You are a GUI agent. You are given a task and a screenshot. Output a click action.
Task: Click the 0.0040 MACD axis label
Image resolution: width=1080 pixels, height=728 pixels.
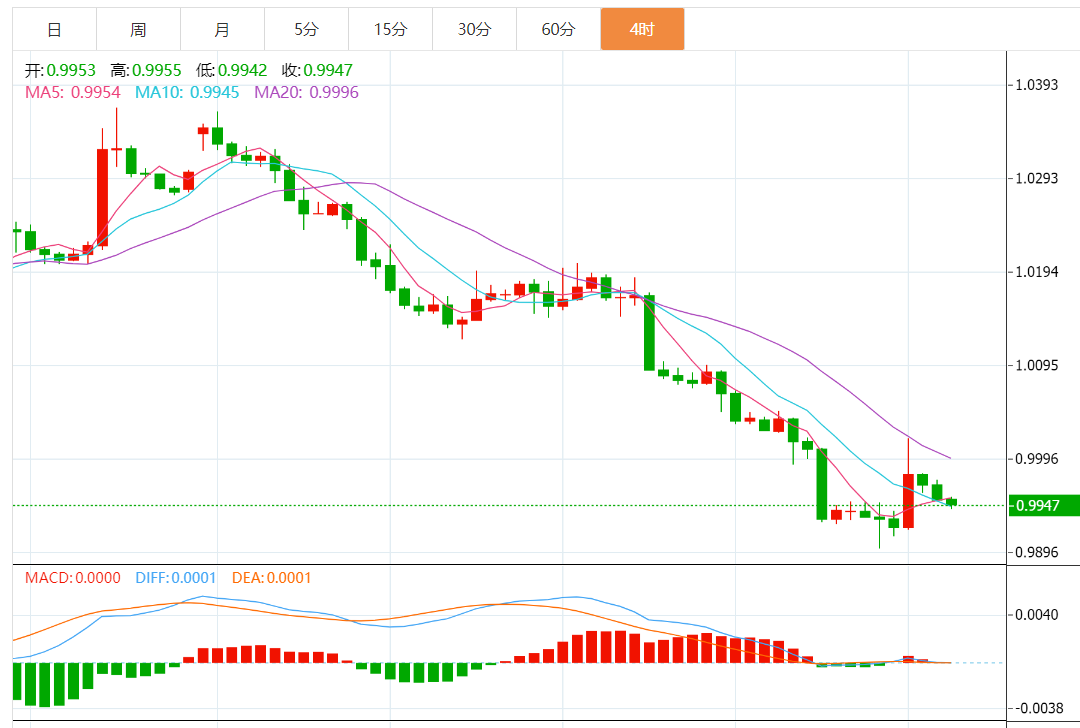tap(1037, 614)
